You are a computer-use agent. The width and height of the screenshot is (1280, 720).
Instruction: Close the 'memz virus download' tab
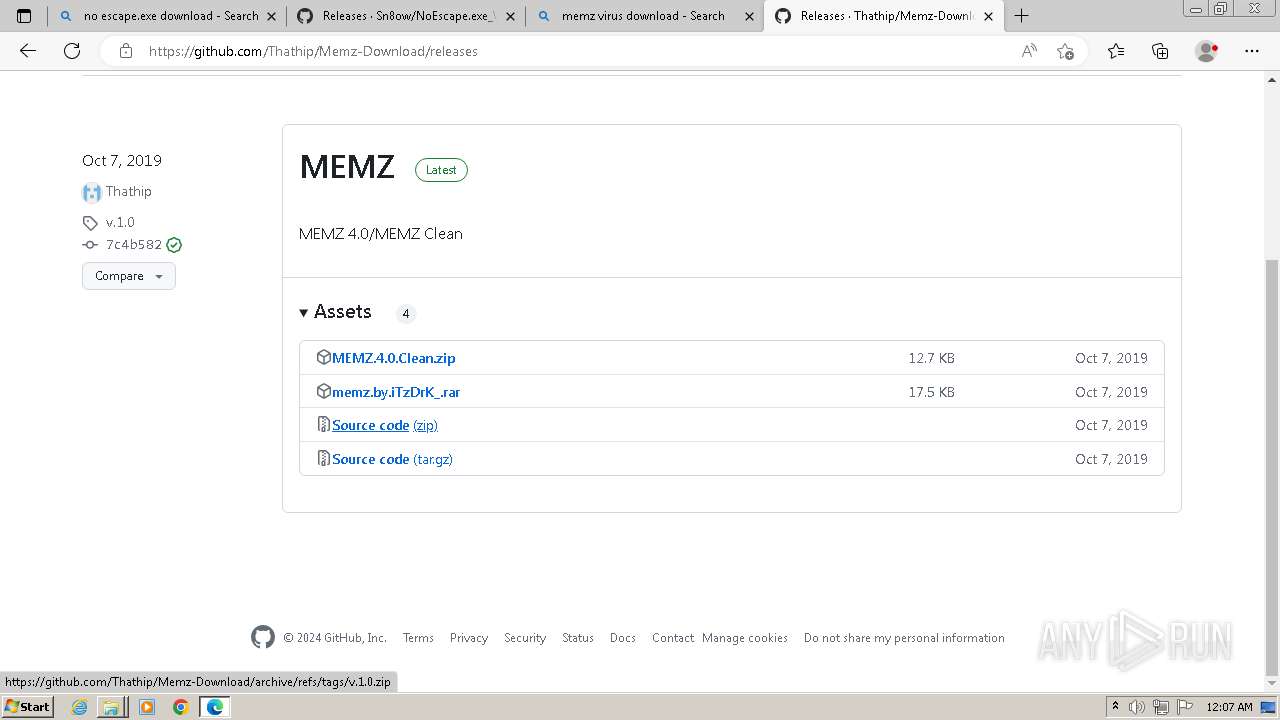point(748,16)
